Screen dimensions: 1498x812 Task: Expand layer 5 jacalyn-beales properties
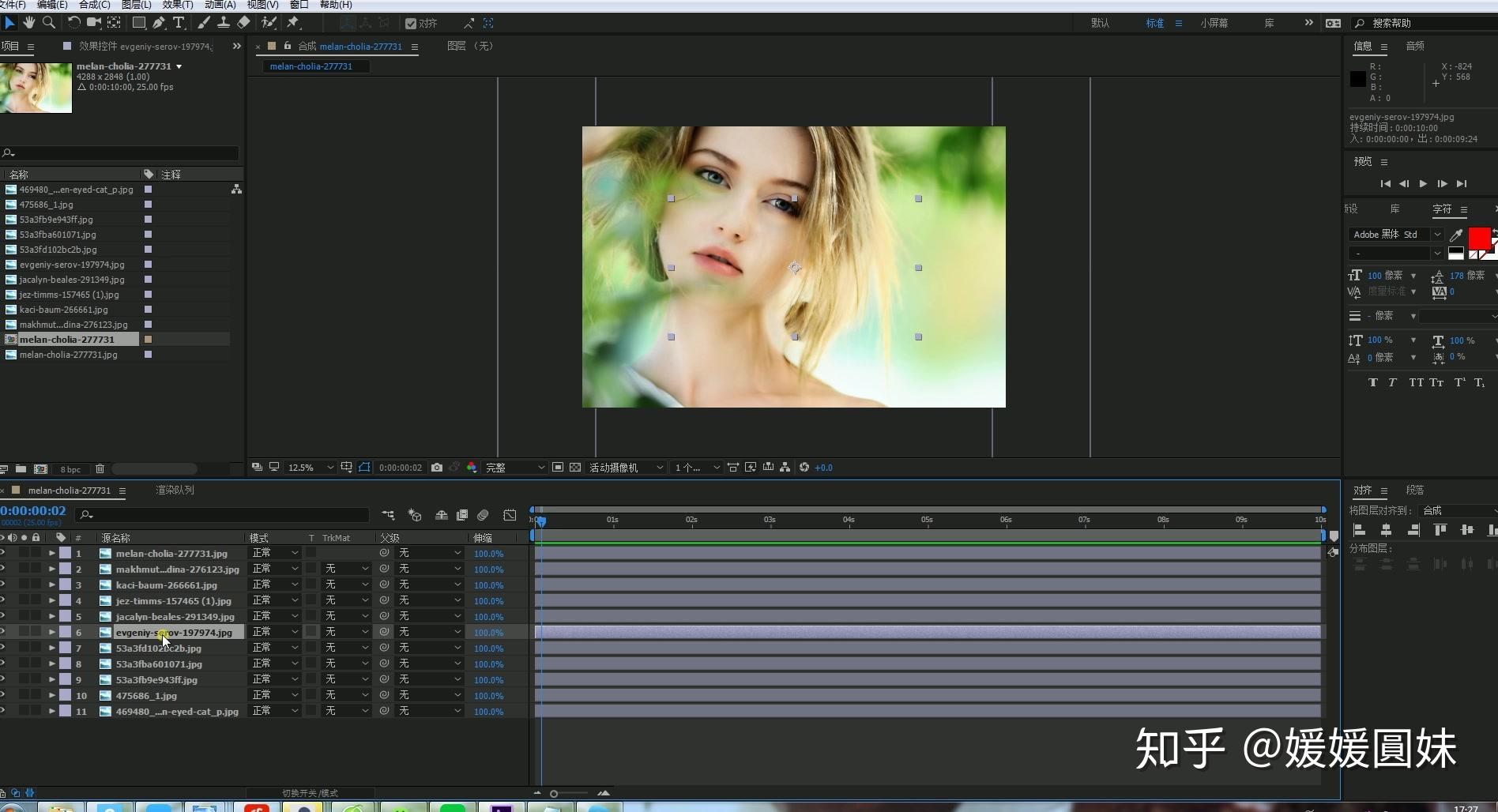[52, 616]
